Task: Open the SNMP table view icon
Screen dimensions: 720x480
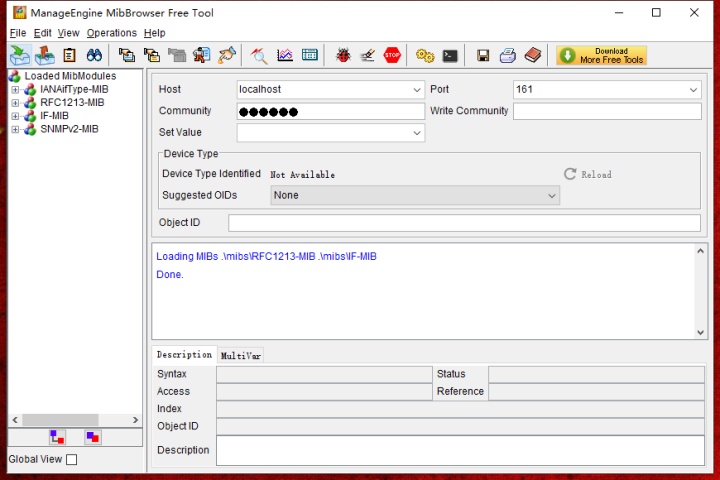Action: [x=310, y=56]
